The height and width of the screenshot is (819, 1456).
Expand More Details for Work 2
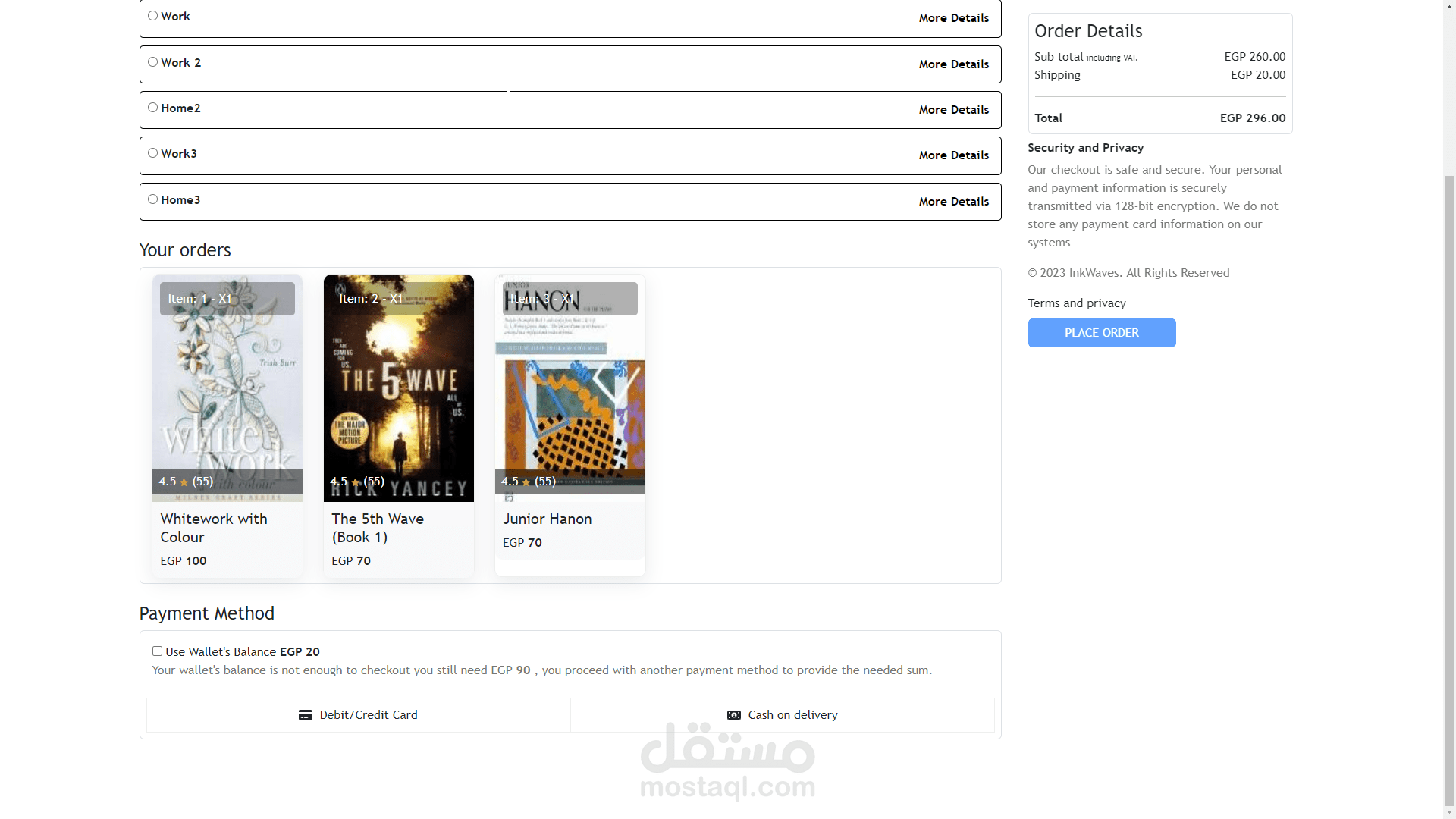(953, 64)
